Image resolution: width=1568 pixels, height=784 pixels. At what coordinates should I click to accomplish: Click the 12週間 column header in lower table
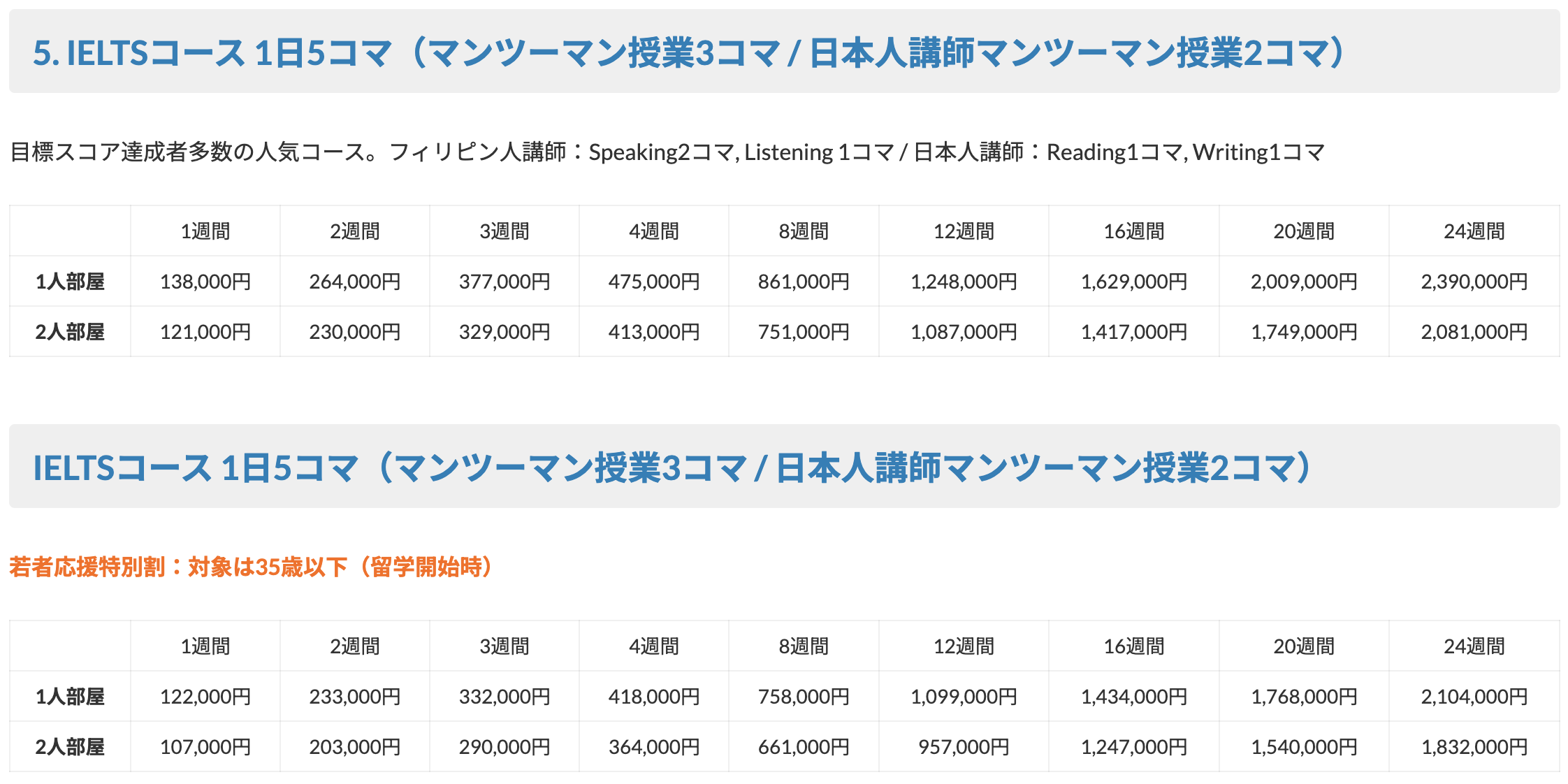point(964,646)
